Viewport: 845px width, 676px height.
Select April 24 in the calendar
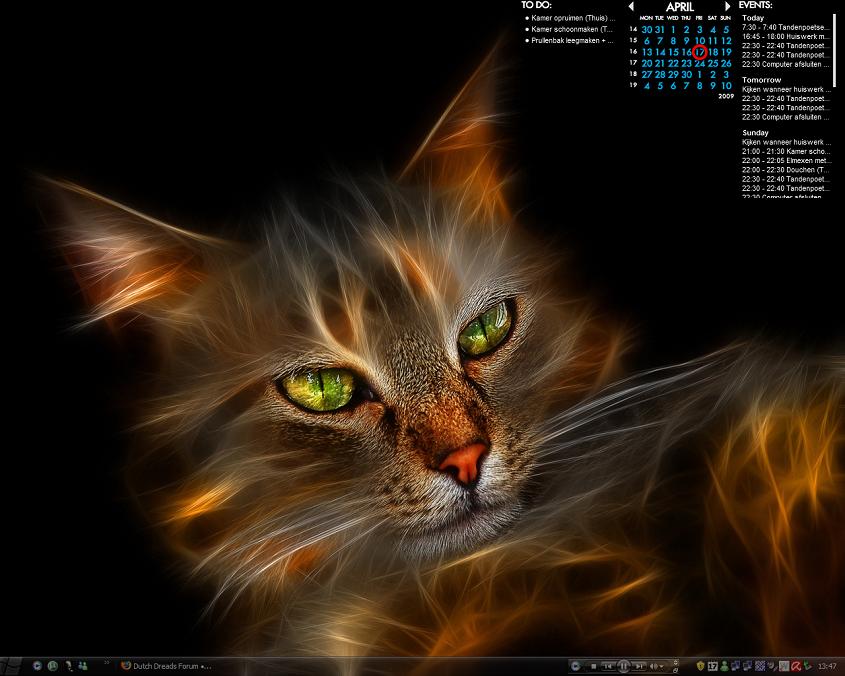coord(699,64)
